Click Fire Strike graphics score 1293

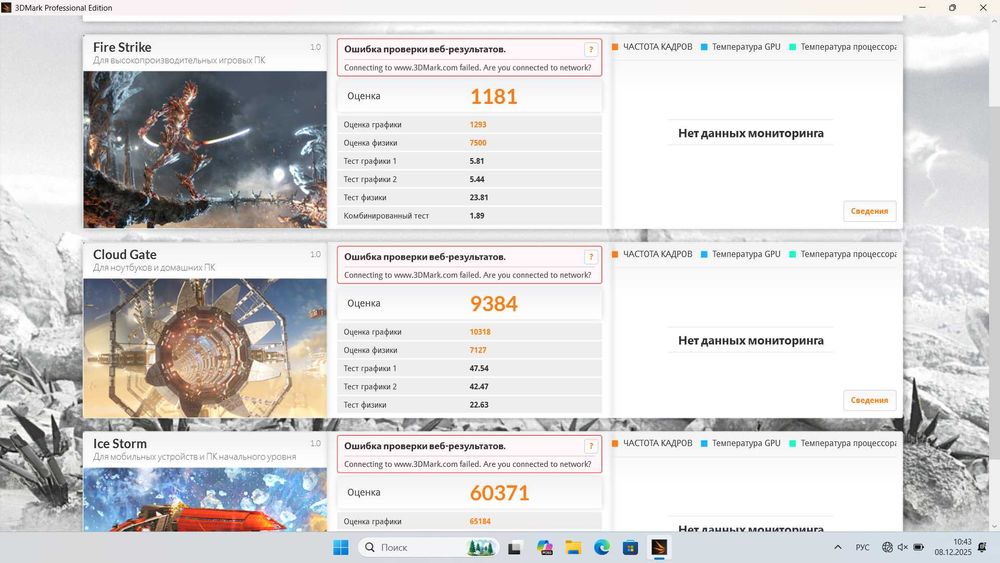click(x=478, y=124)
